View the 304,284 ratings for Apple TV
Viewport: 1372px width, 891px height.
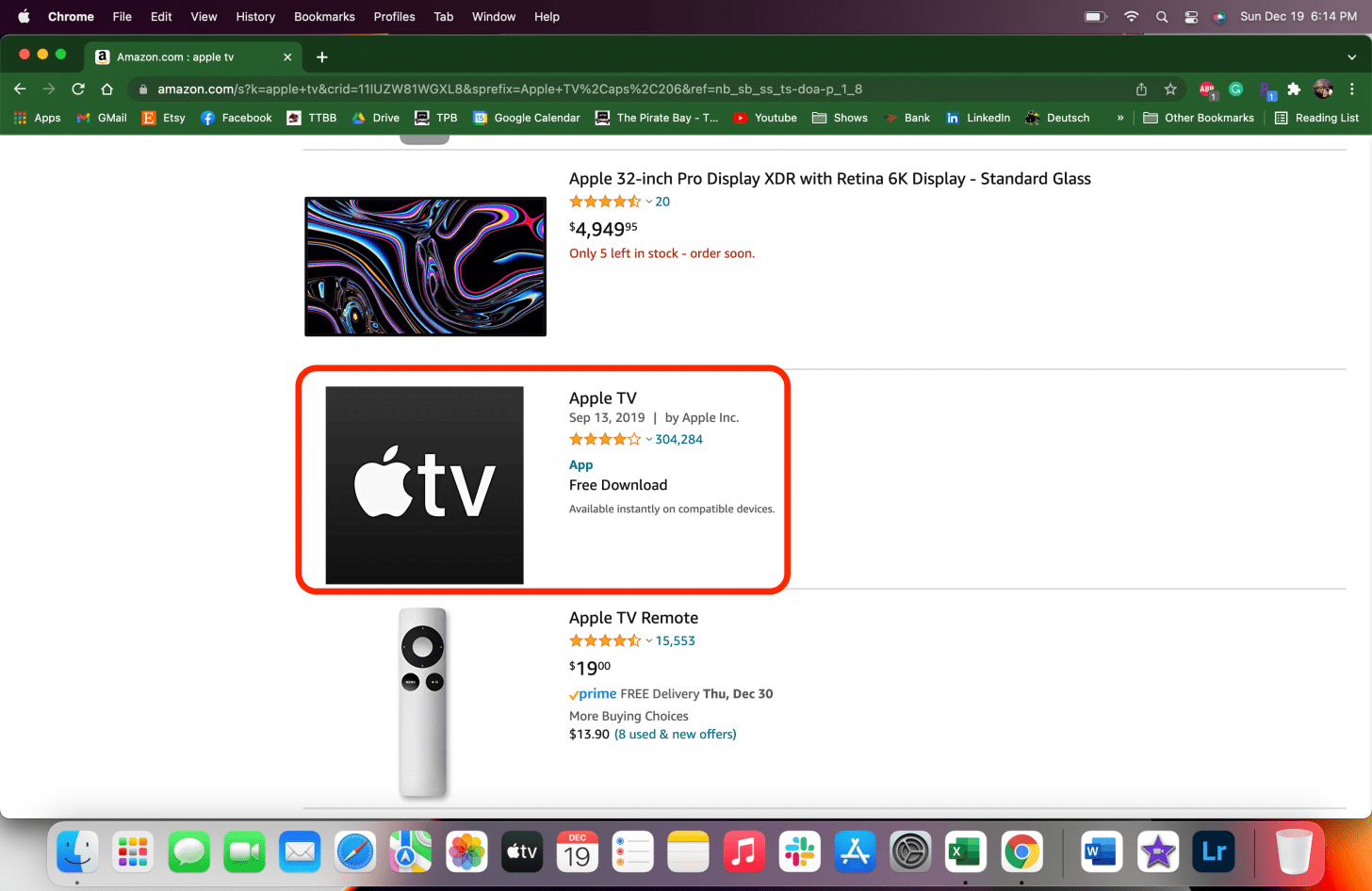pyautogui.click(x=679, y=440)
